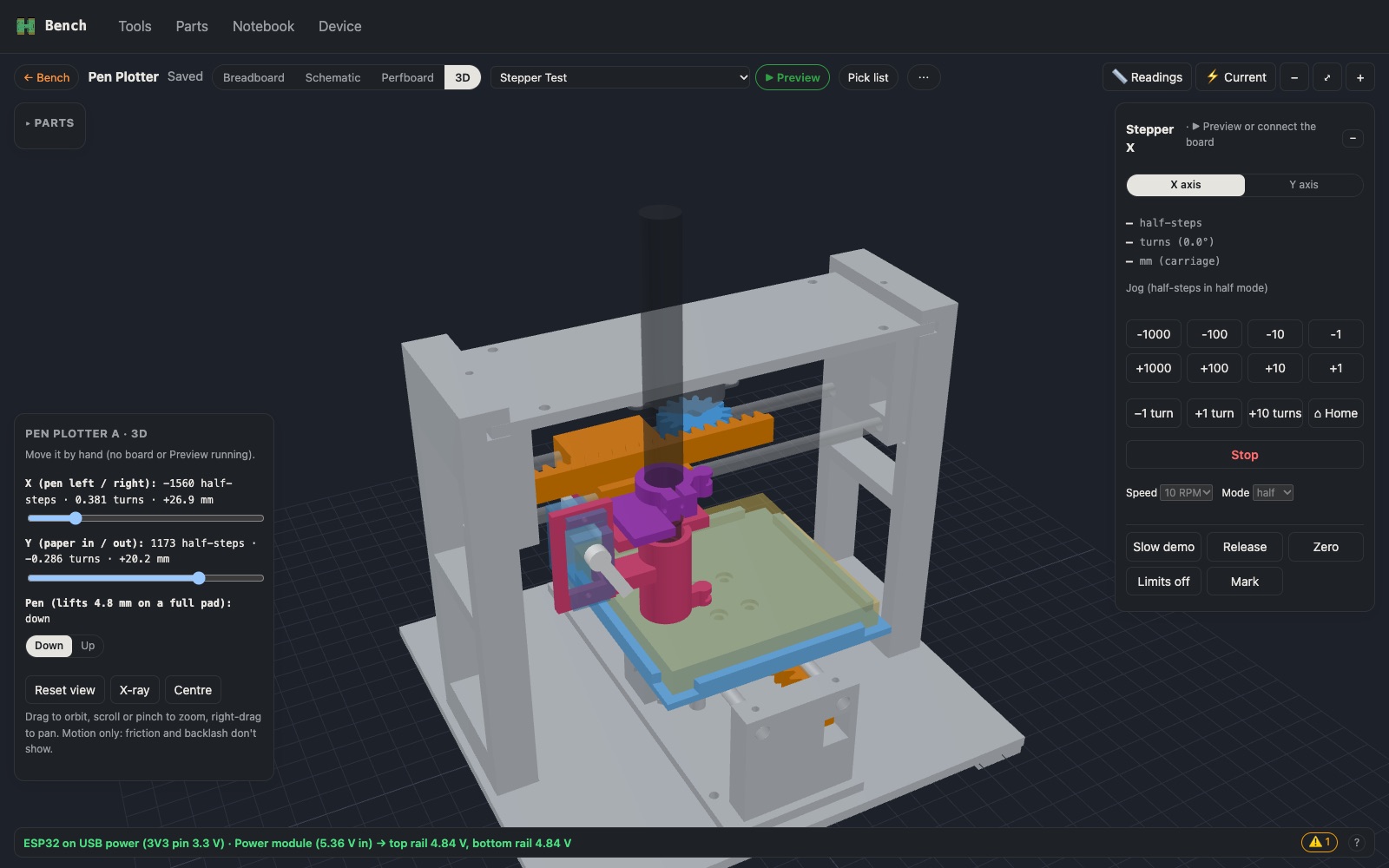Click the expand fullscreen arrows icon
The width and height of the screenshot is (1389, 868).
pos(1327,77)
